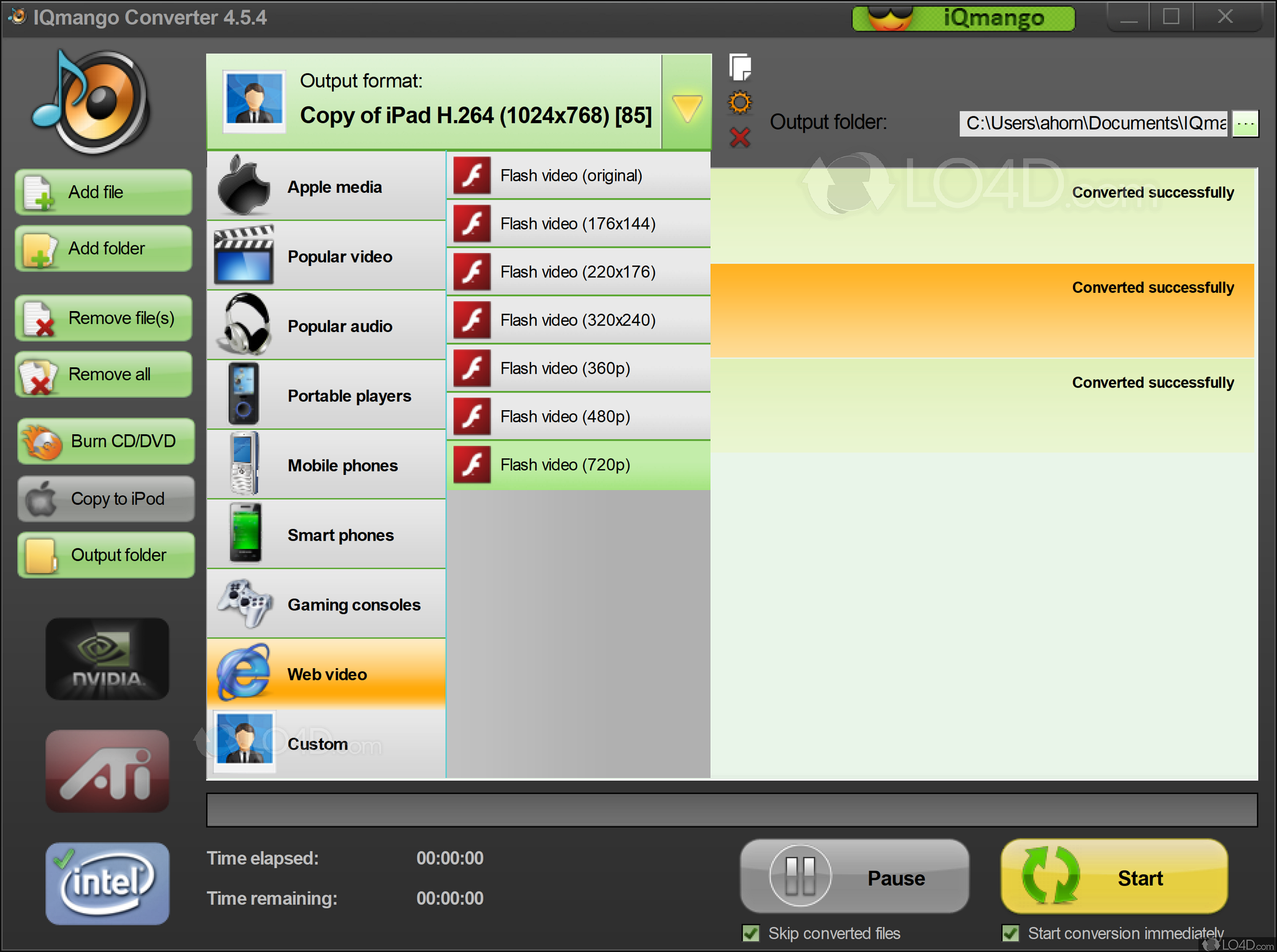Click the copy preset icon beside output format
Viewport: 1277px width, 952px height.
(740, 67)
